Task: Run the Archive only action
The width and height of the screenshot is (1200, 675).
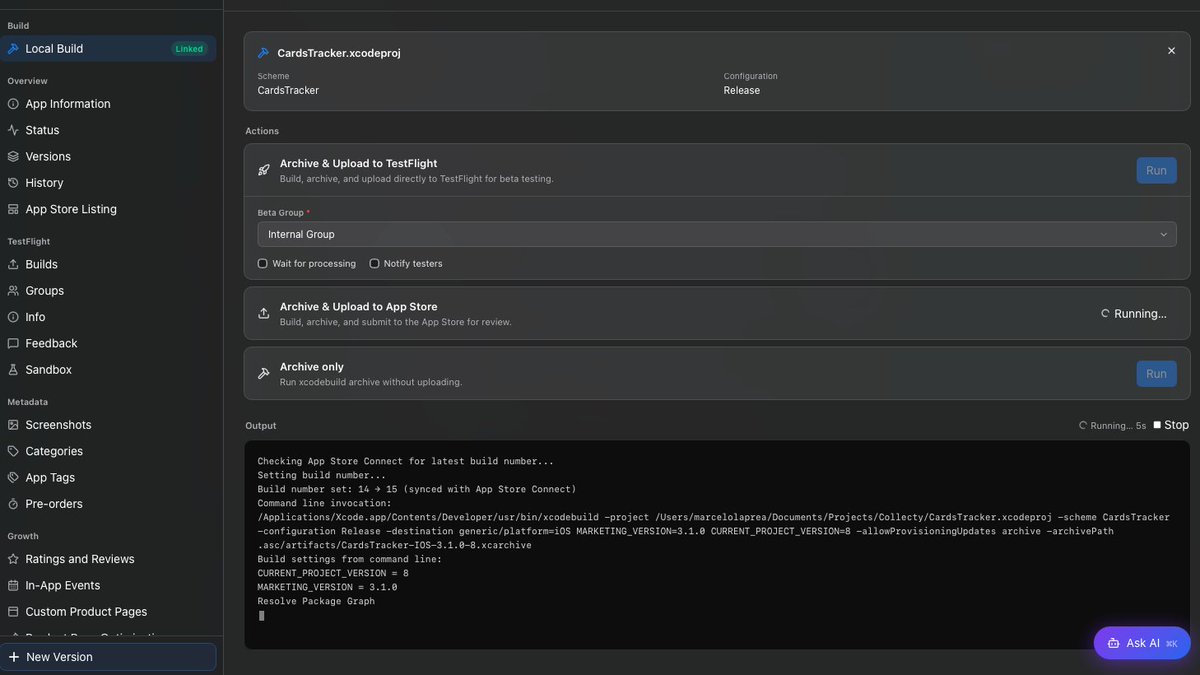Action: [x=1156, y=373]
